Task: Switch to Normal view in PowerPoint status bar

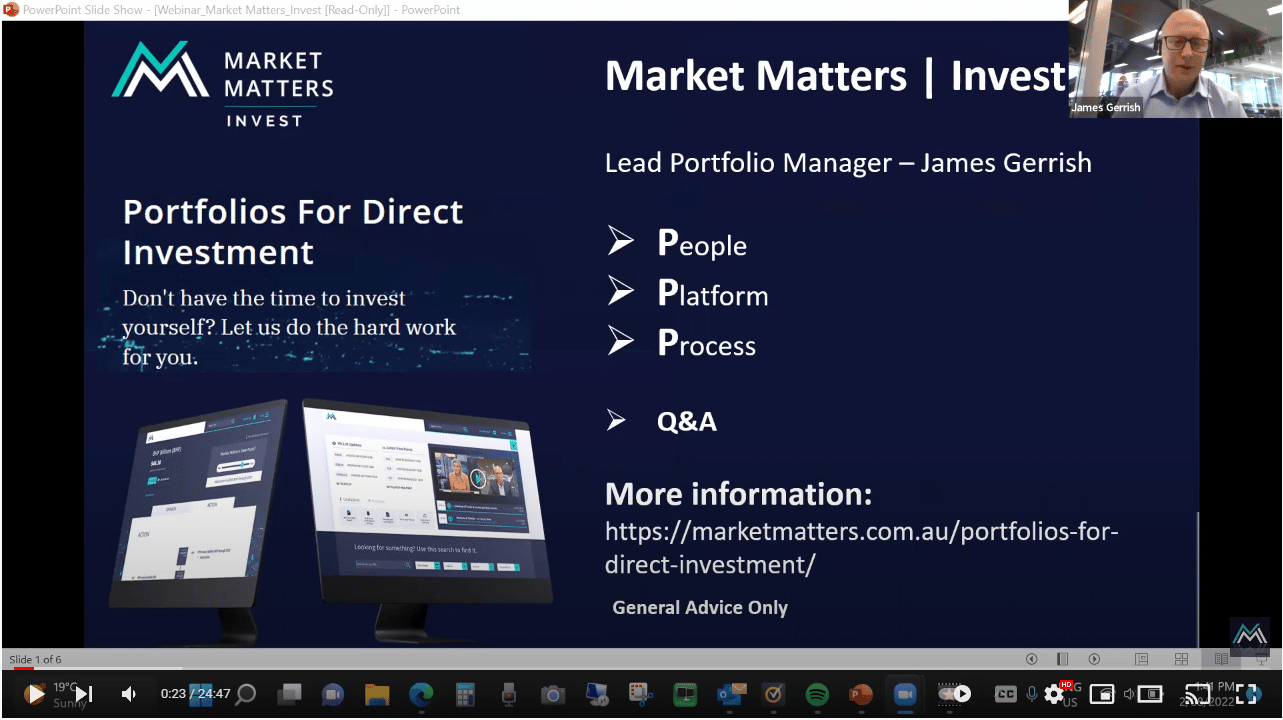Action: click(1141, 659)
